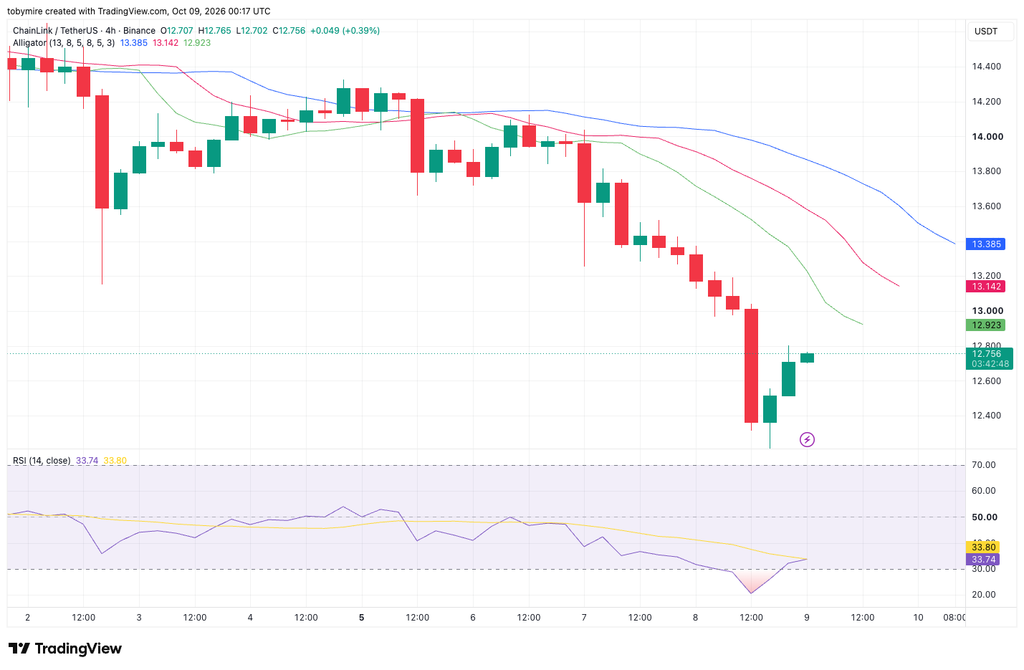Viewport: 1024px width, 670px height.
Task: Click the 14.000 price axis label
Action: [987, 136]
